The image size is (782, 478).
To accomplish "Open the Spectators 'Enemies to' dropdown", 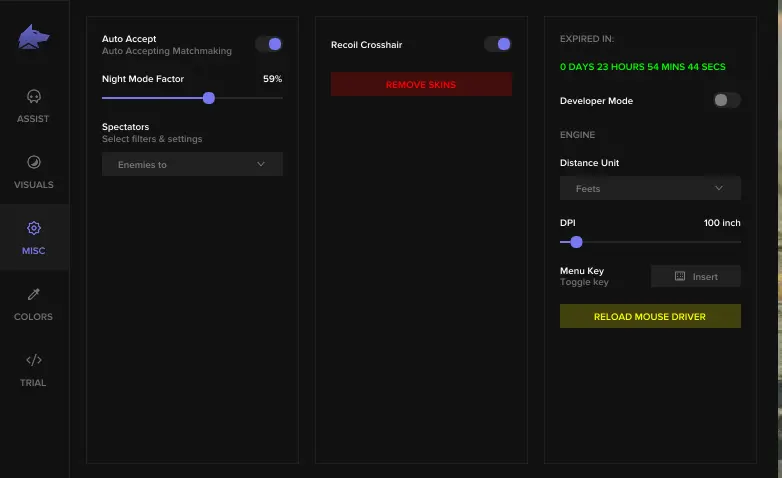I will [192, 164].
